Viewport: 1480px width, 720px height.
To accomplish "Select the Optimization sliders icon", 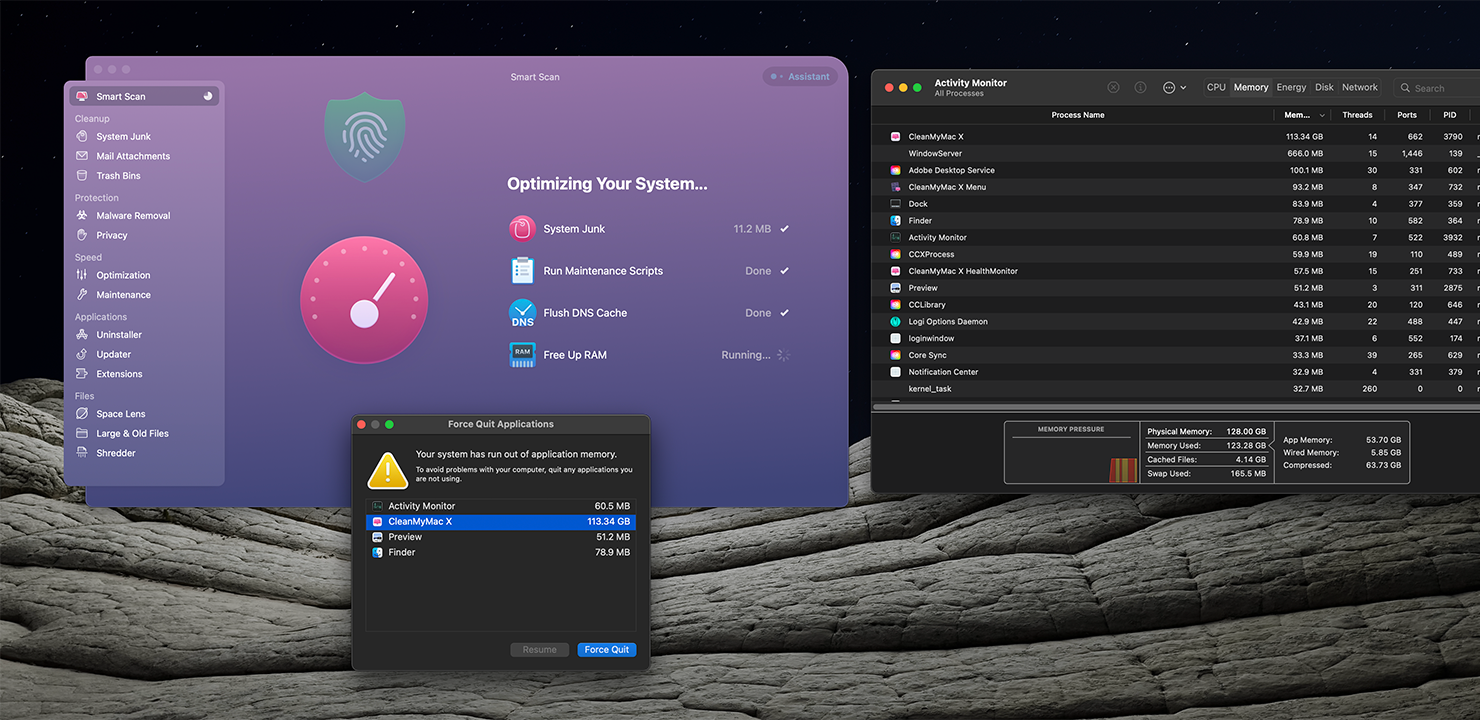I will [x=82, y=275].
